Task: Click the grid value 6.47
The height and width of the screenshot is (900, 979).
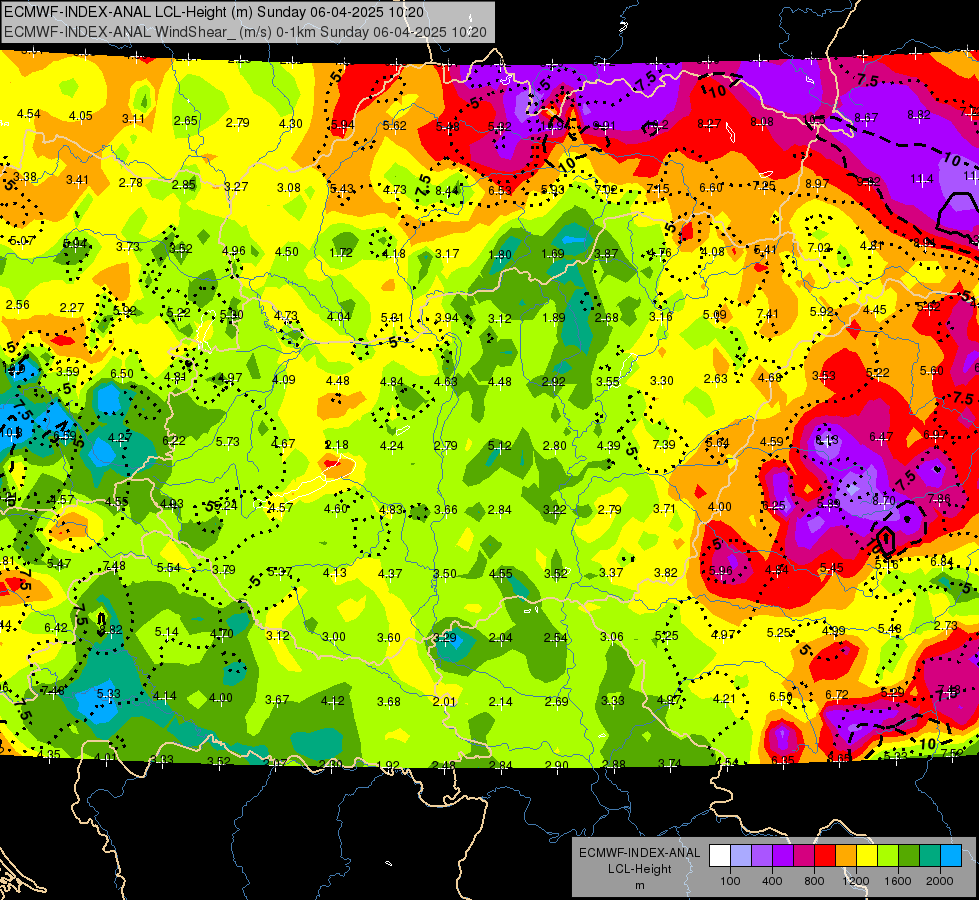Action: 881,437
